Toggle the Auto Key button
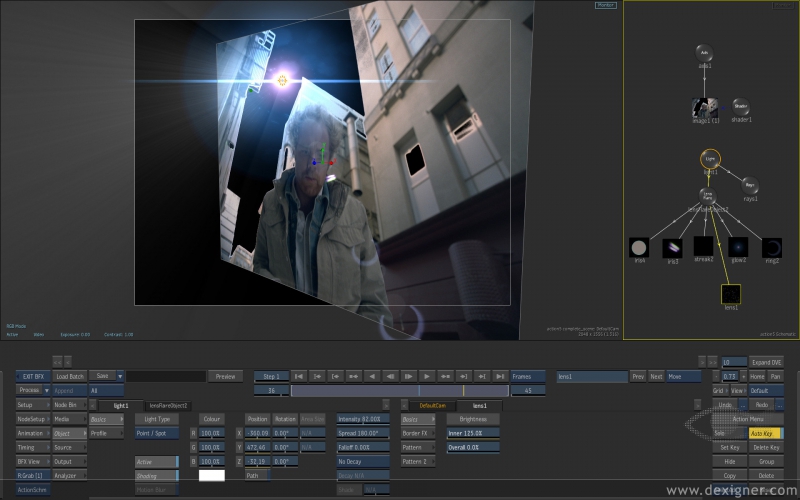 tap(766, 433)
